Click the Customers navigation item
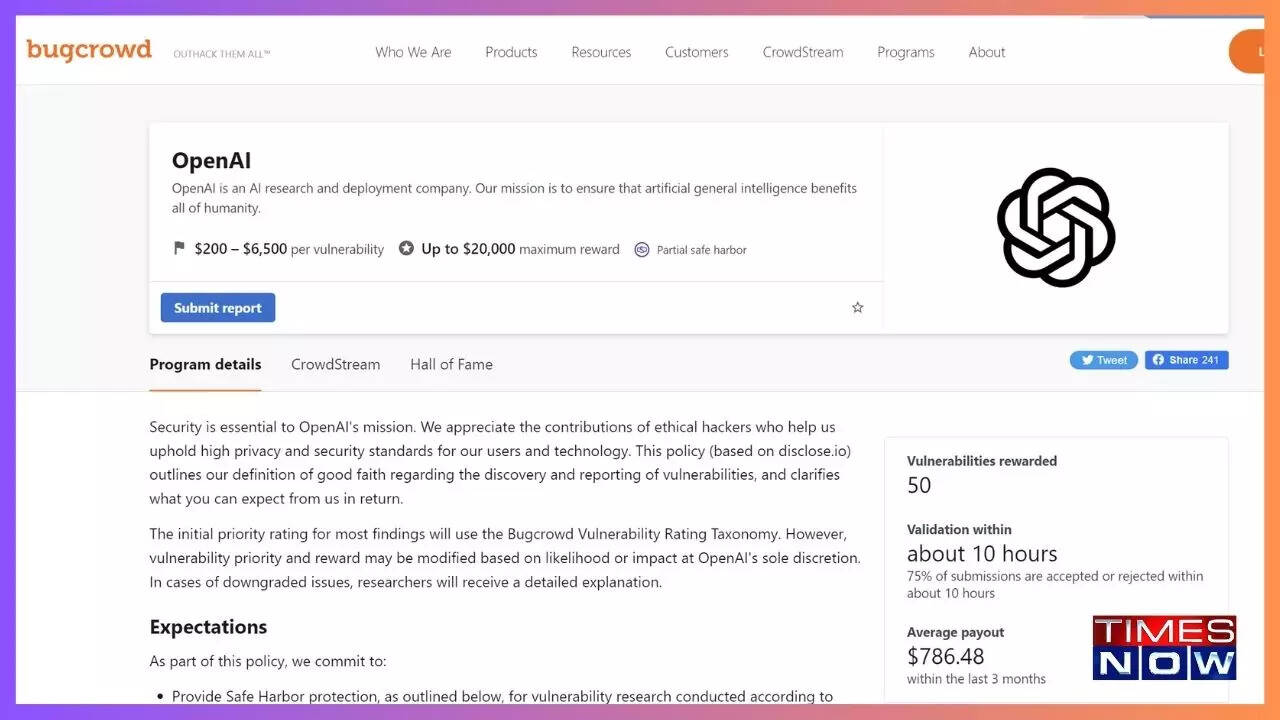 click(x=696, y=52)
